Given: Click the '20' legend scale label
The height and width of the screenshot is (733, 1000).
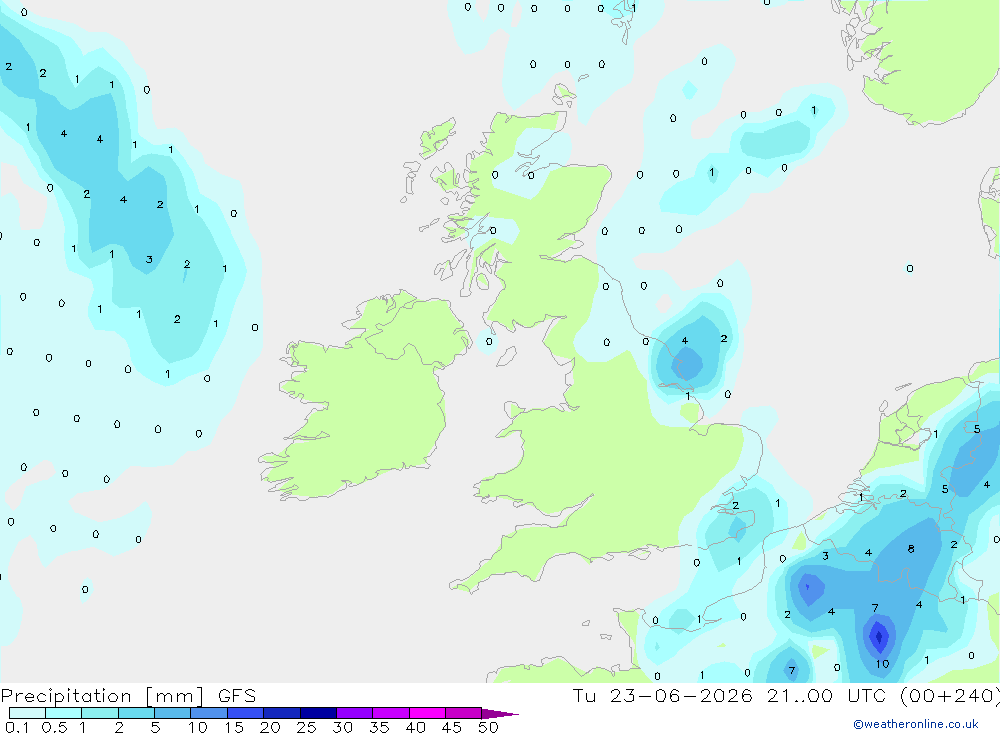Looking at the screenshot, I should click(270, 727).
